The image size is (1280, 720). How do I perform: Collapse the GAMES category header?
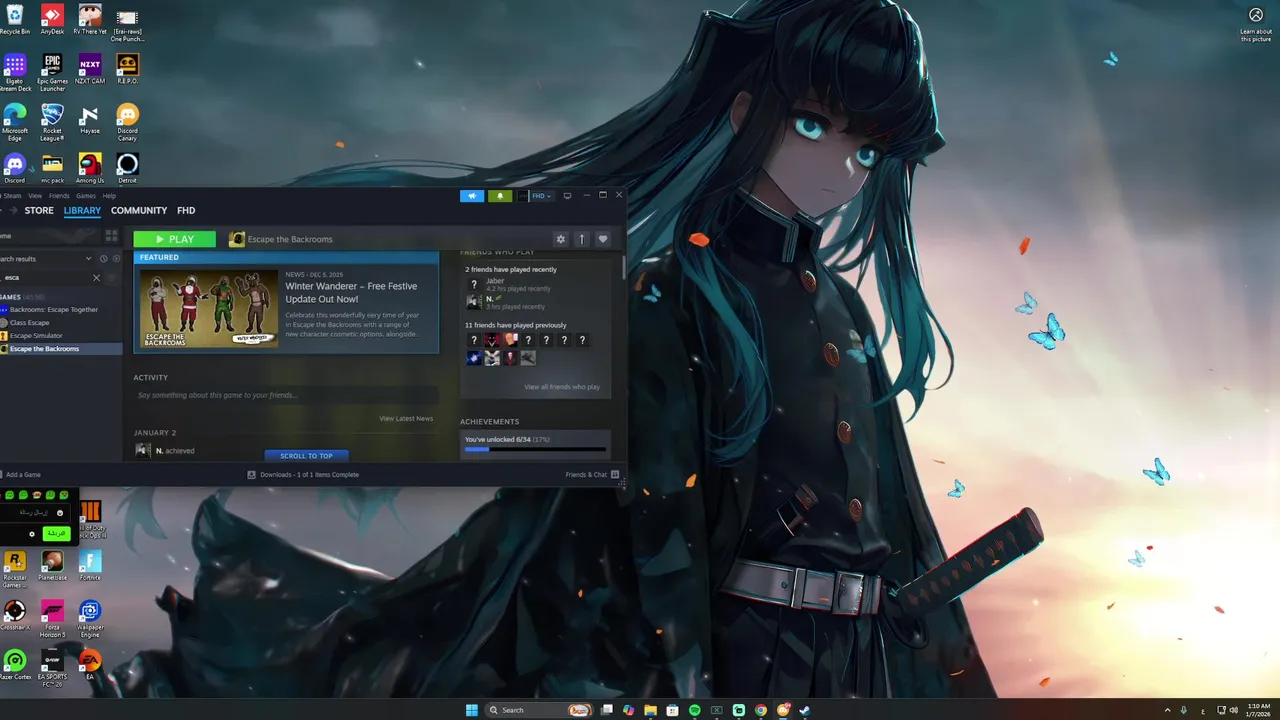tap(22, 297)
